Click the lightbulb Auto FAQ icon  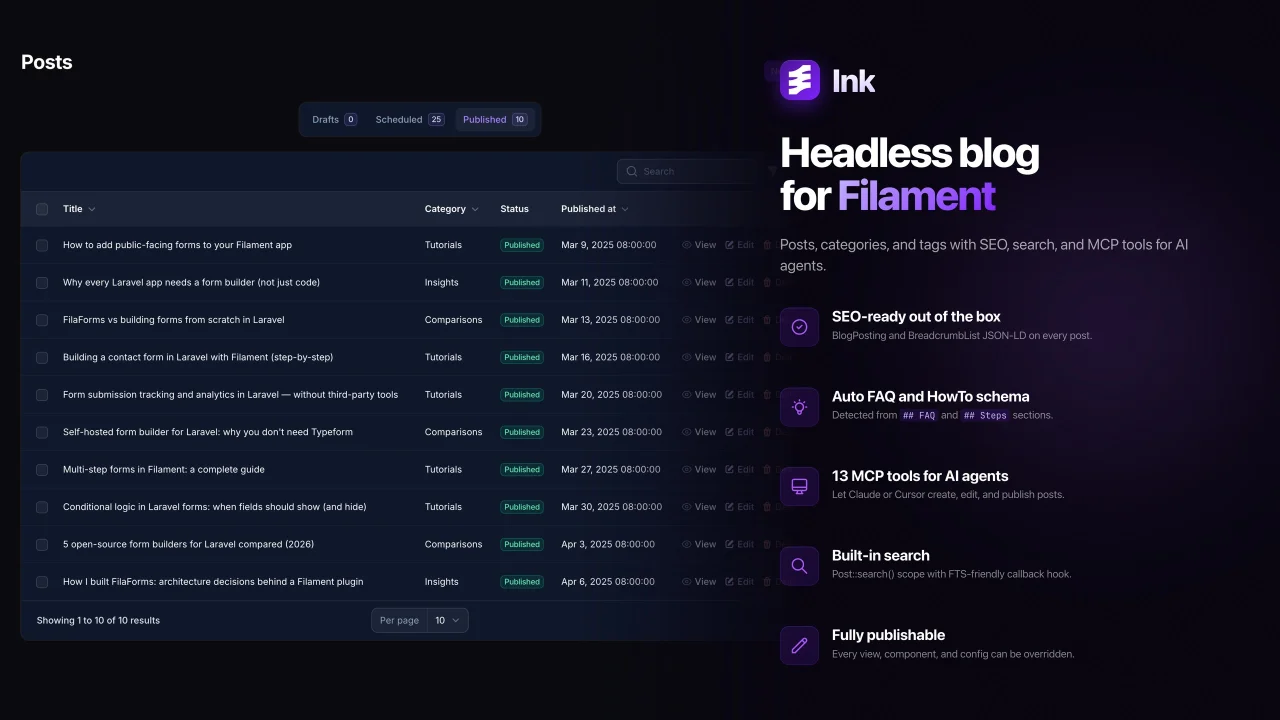(x=799, y=407)
